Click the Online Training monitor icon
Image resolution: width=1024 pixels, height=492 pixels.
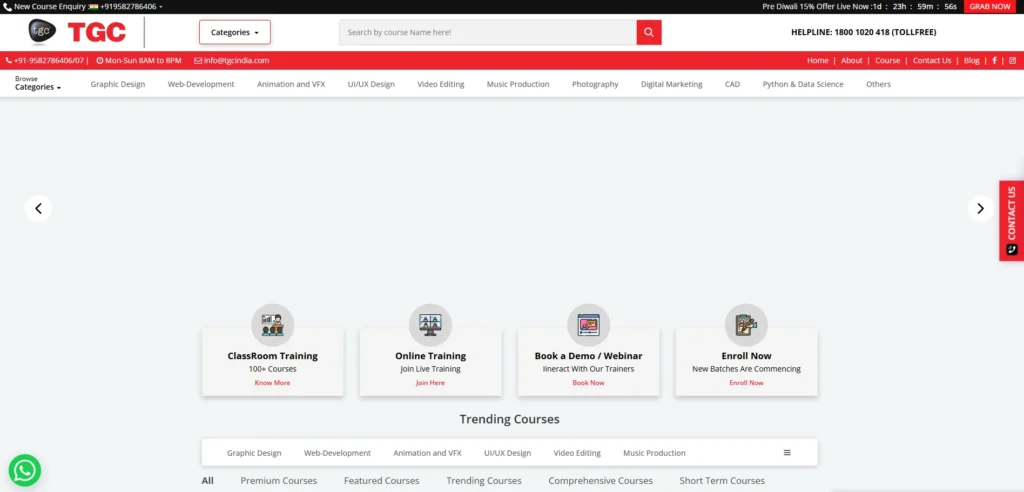pyautogui.click(x=430, y=325)
